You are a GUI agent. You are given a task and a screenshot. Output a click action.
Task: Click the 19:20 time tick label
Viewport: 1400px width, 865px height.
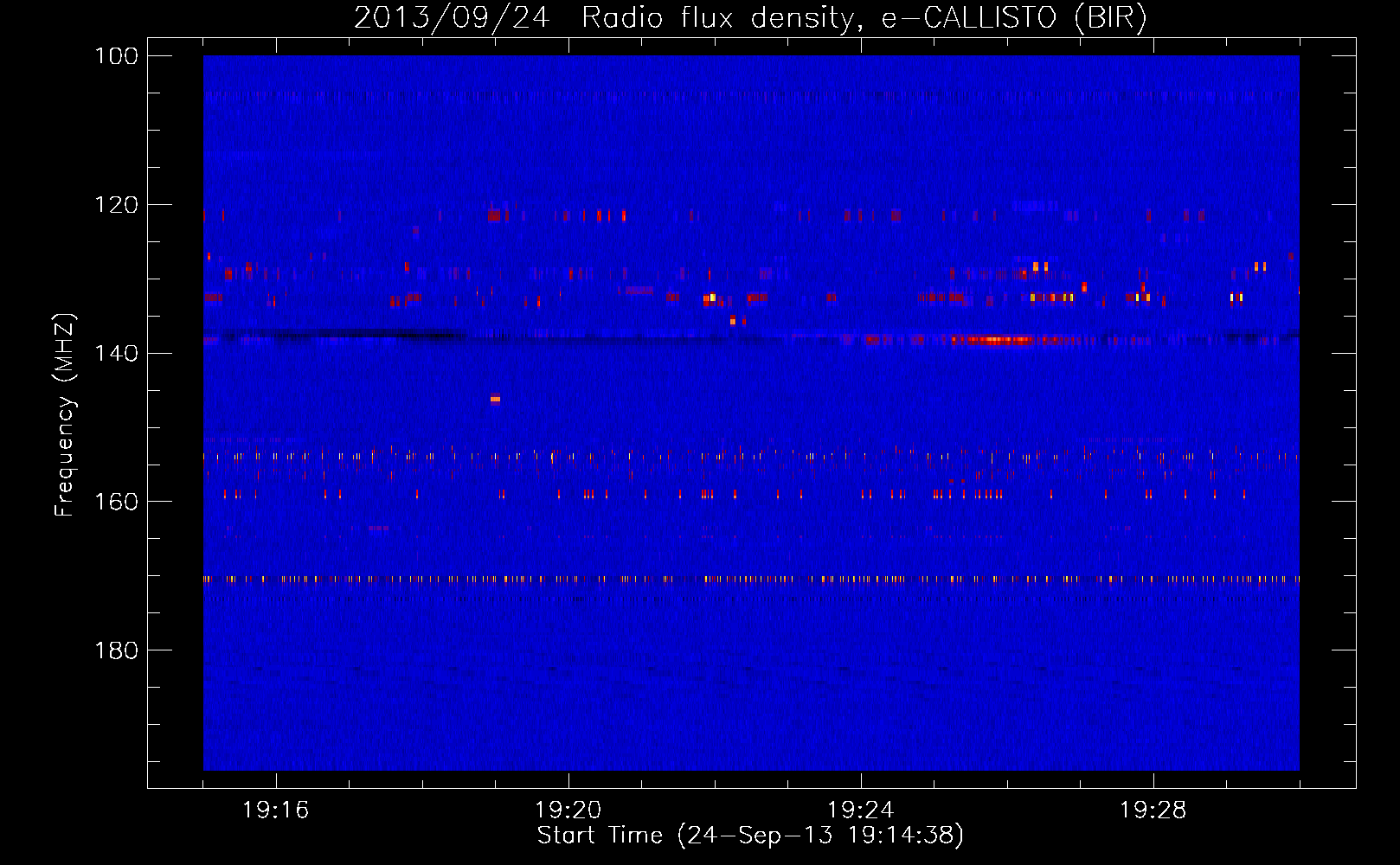(568, 811)
